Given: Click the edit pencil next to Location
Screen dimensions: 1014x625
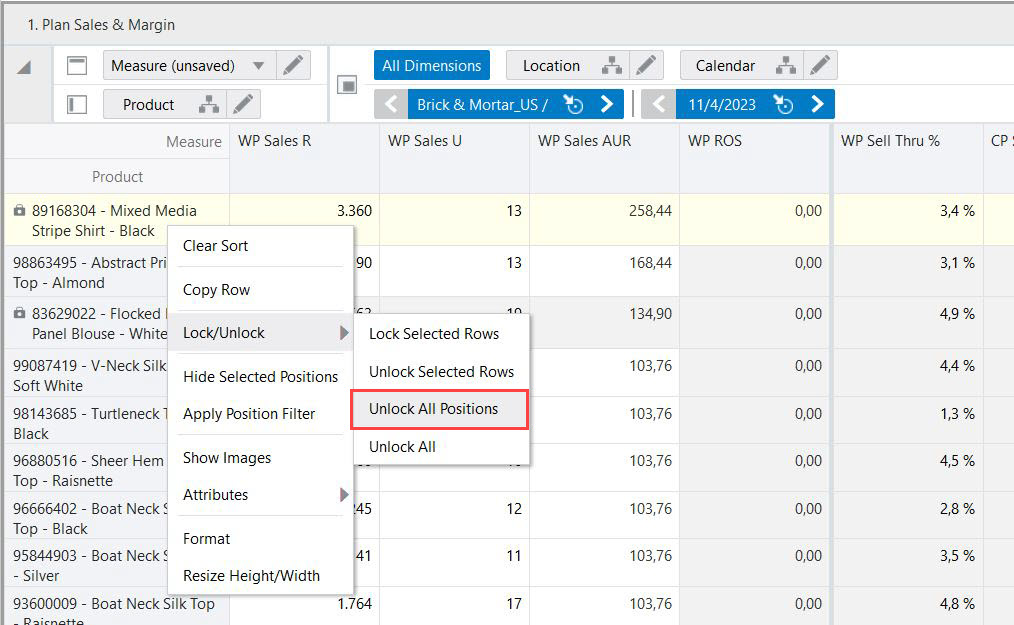Looking at the screenshot, I should click(x=647, y=66).
